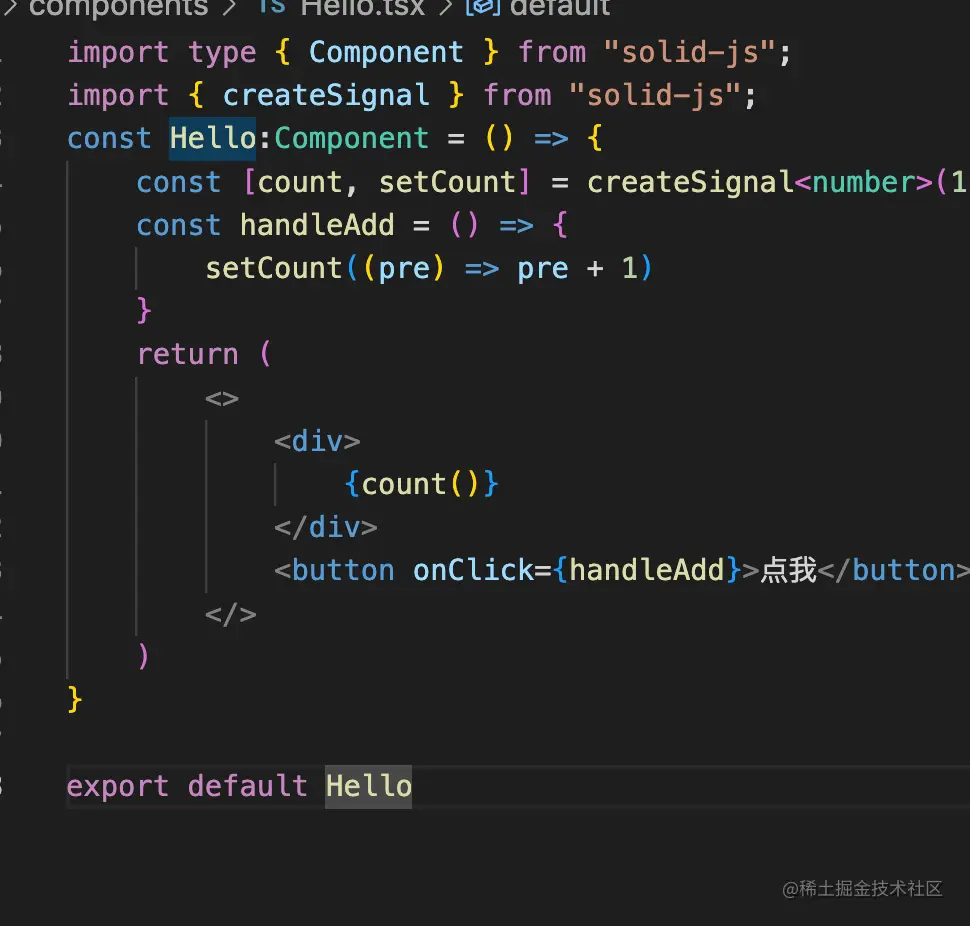Click the opening div tag

(317, 442)
